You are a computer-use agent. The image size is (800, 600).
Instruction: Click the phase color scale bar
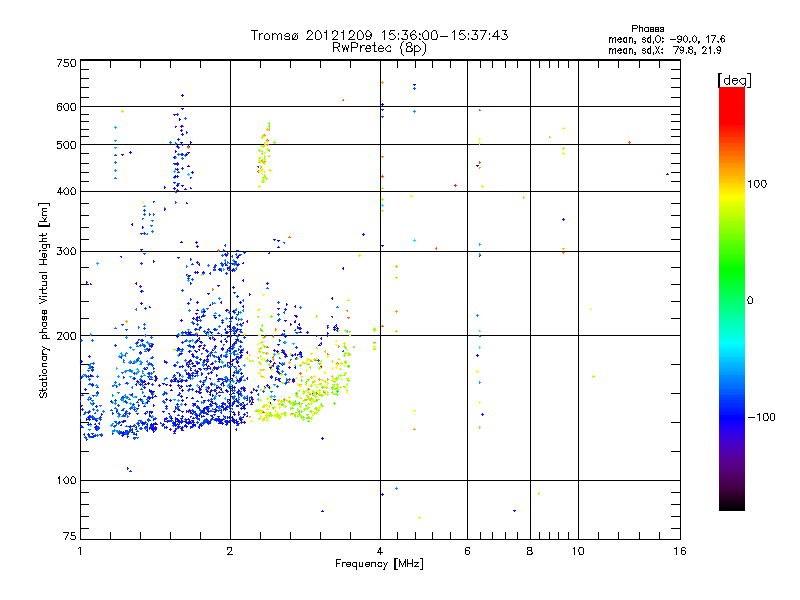[x=732, y=299]
